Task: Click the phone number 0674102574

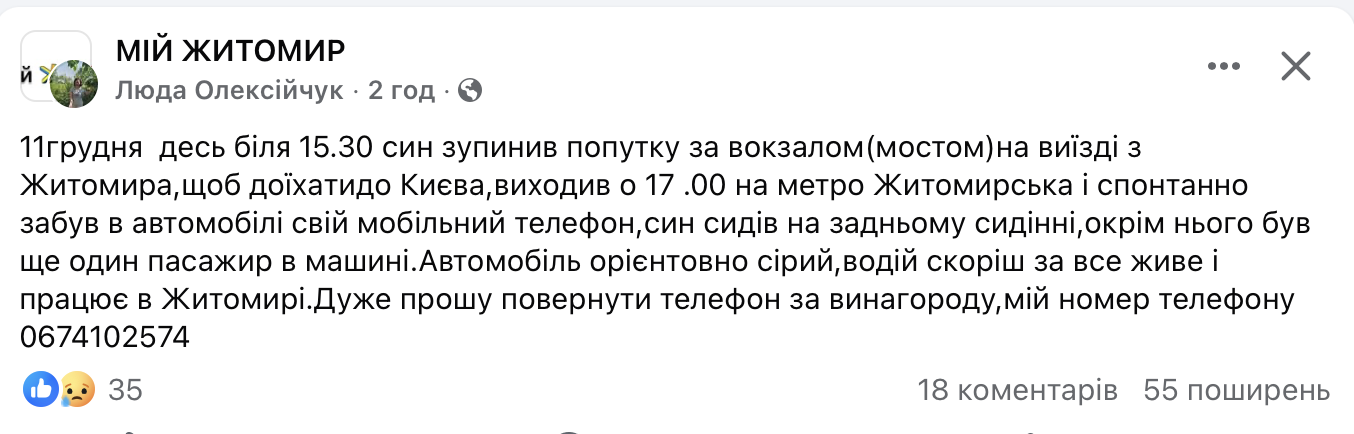Action: pyautogui.click(x=104, y=338)
